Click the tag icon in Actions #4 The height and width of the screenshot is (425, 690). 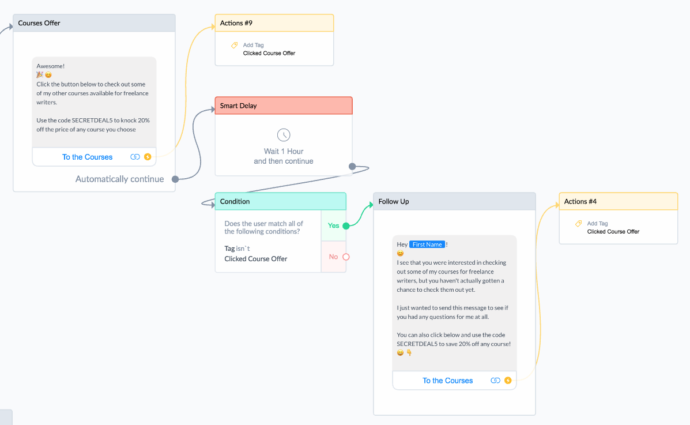coord(579,223)
